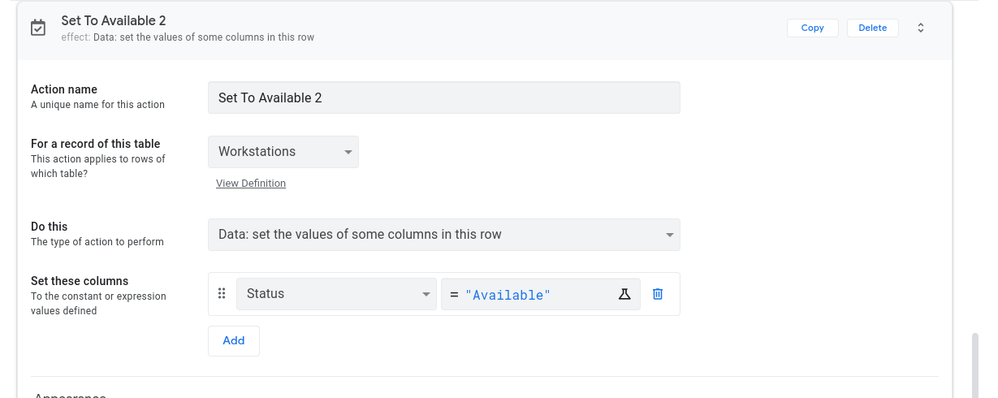
Task: Click the Set To Available 2 header title
Action: [113, 21]
